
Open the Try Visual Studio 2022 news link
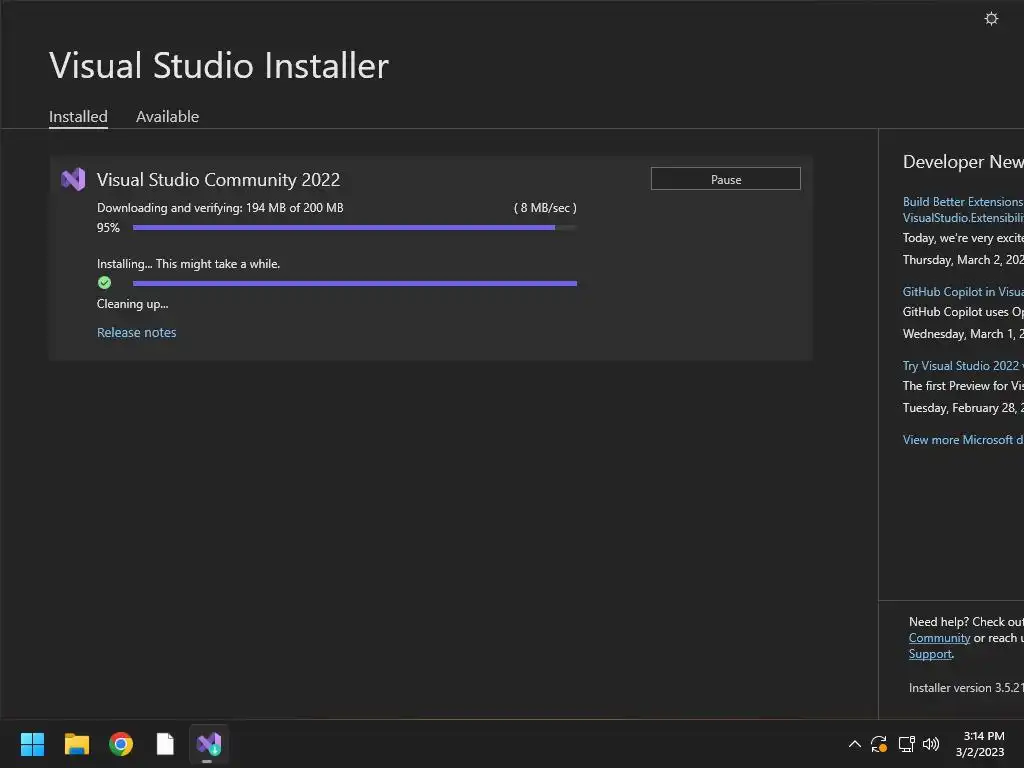(963, 366)
